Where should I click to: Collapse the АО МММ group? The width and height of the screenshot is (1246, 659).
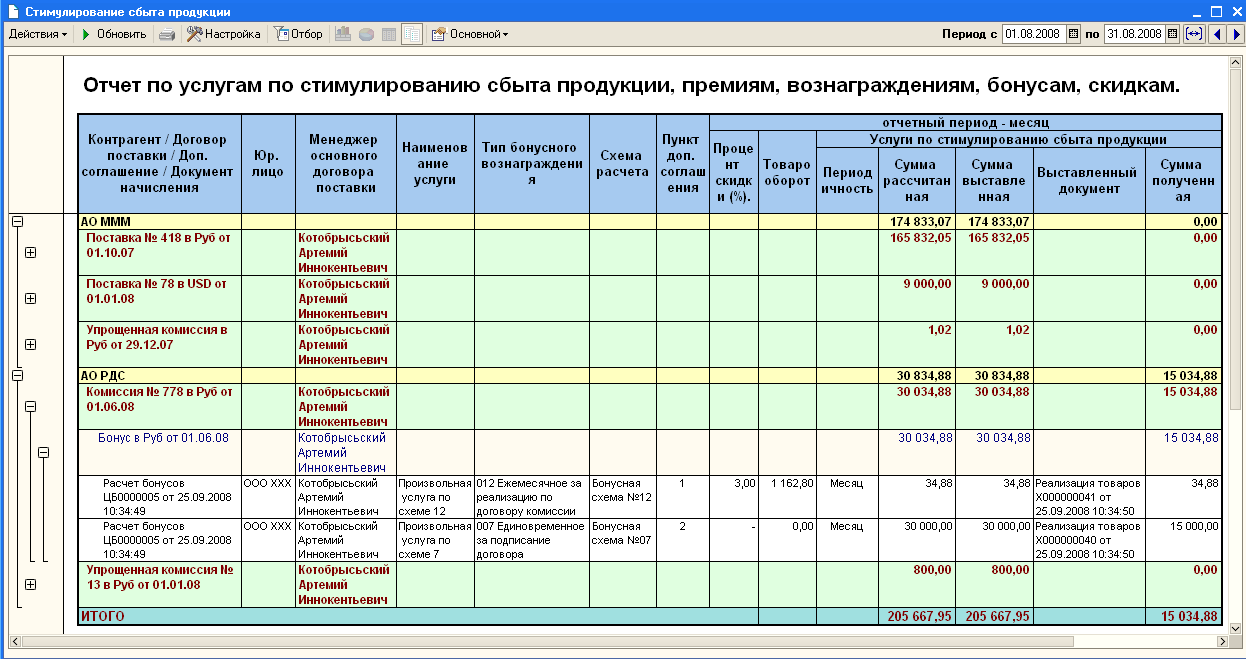[x=17, y=221]
